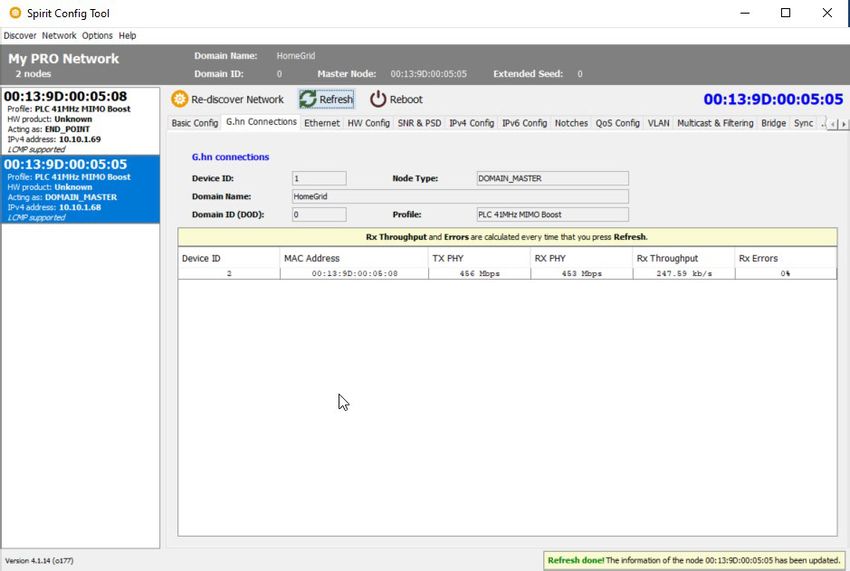This screenshot has height=571, width=850.
Task: Open the Help menu
Action: pyautogui.click(x=127, y=35)
